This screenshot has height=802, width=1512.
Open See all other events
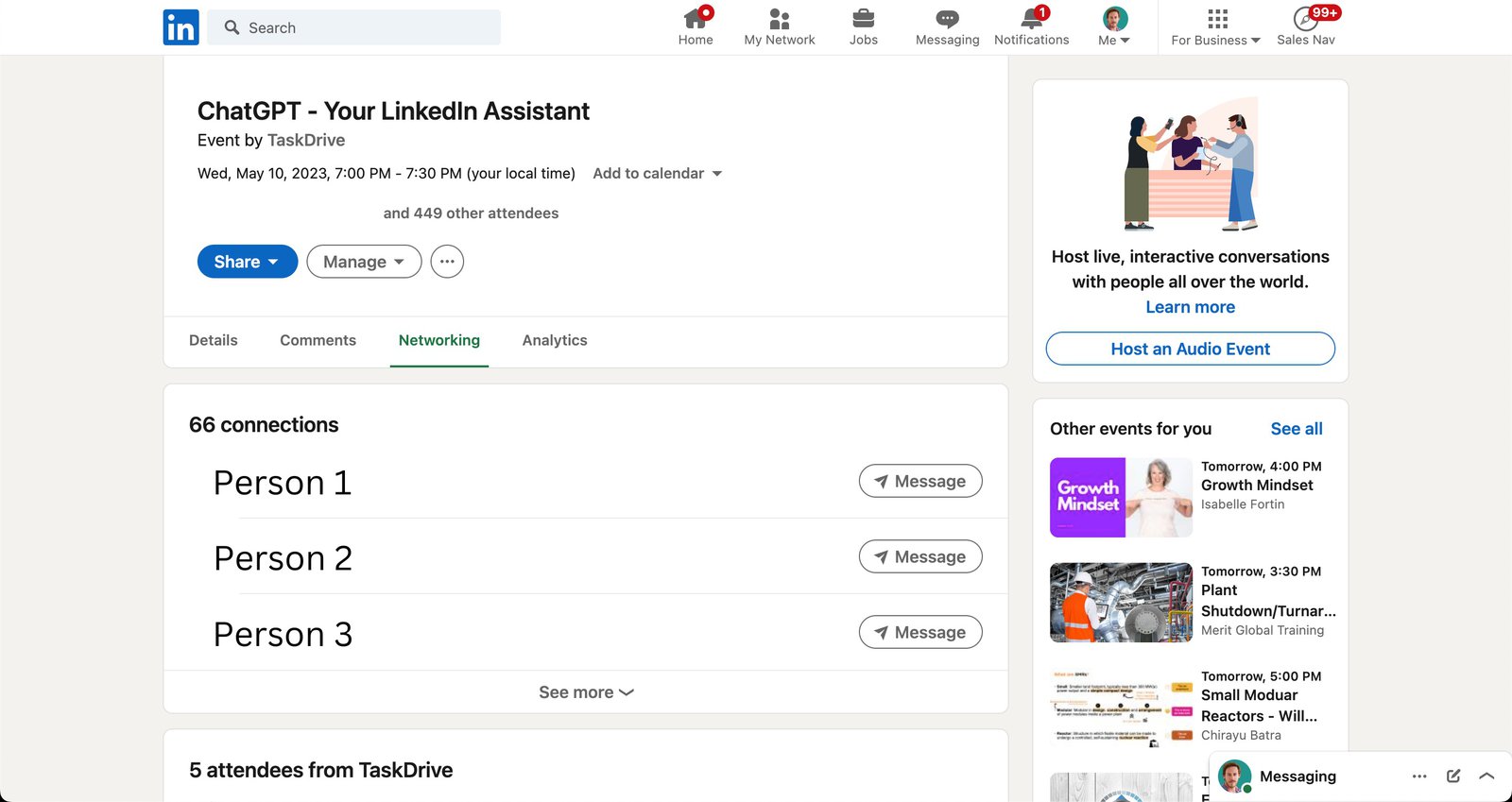click(x=1296, y=429)
